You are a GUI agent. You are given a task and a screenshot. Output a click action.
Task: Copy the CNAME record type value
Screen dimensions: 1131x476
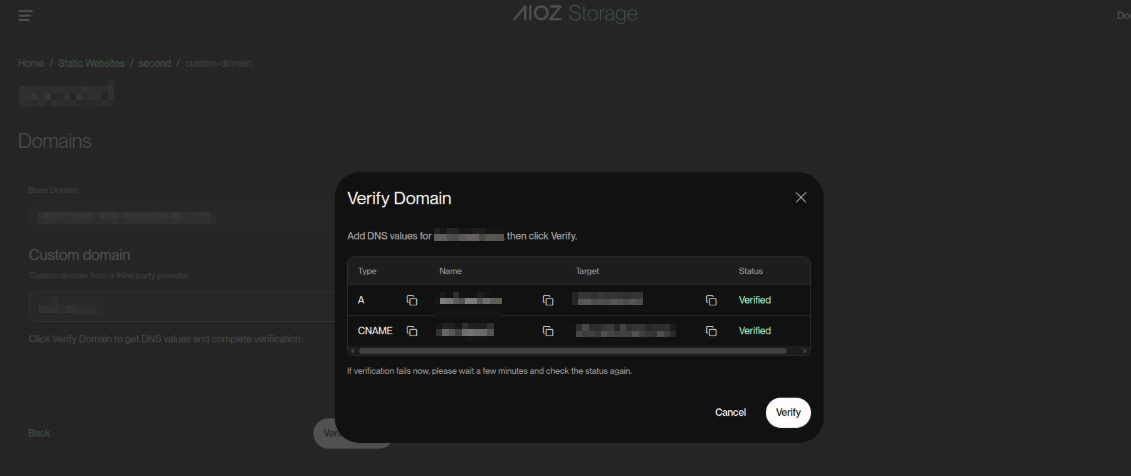pyautogui.click(x=412, y=331)
